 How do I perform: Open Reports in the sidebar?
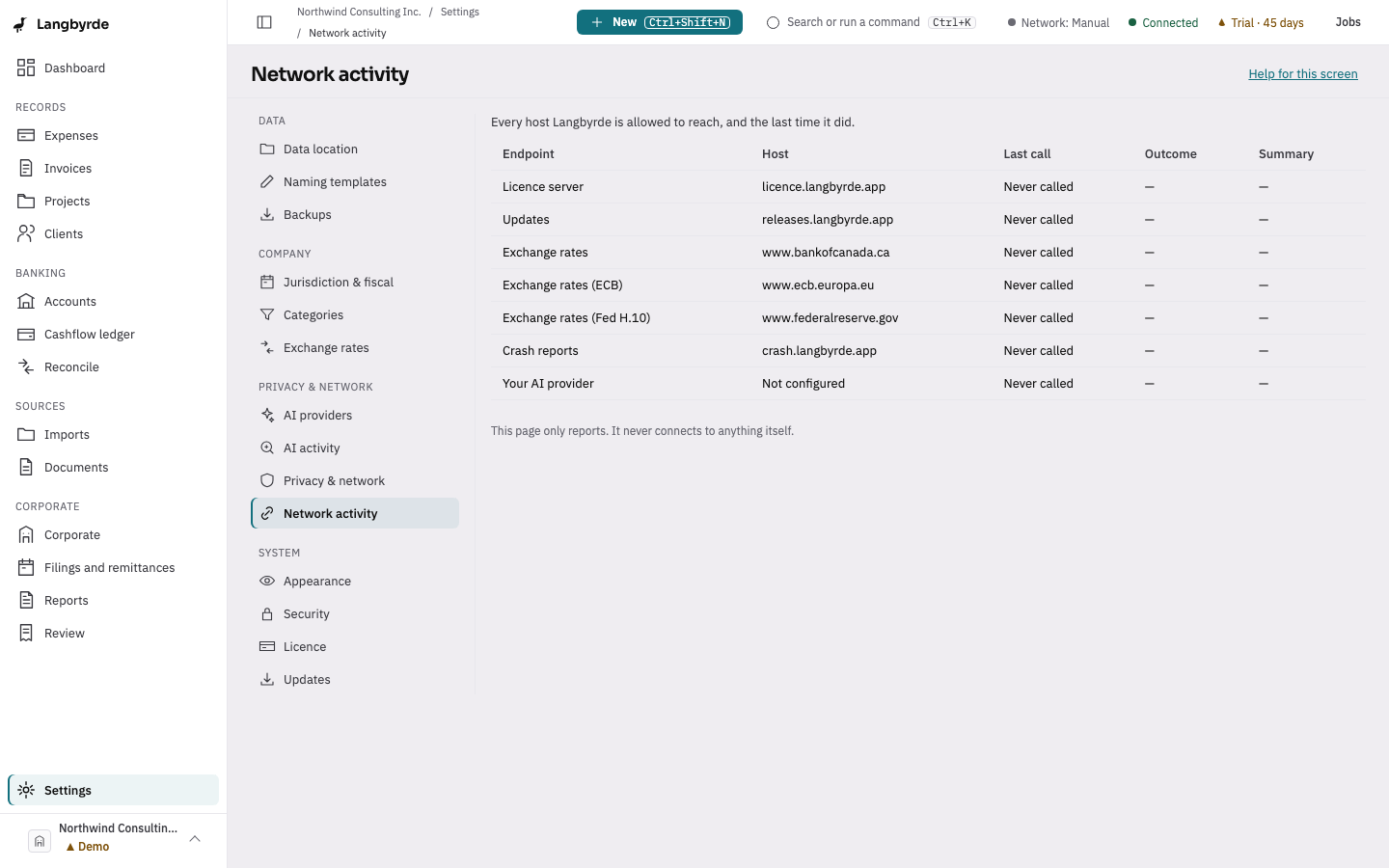(114, 600)
